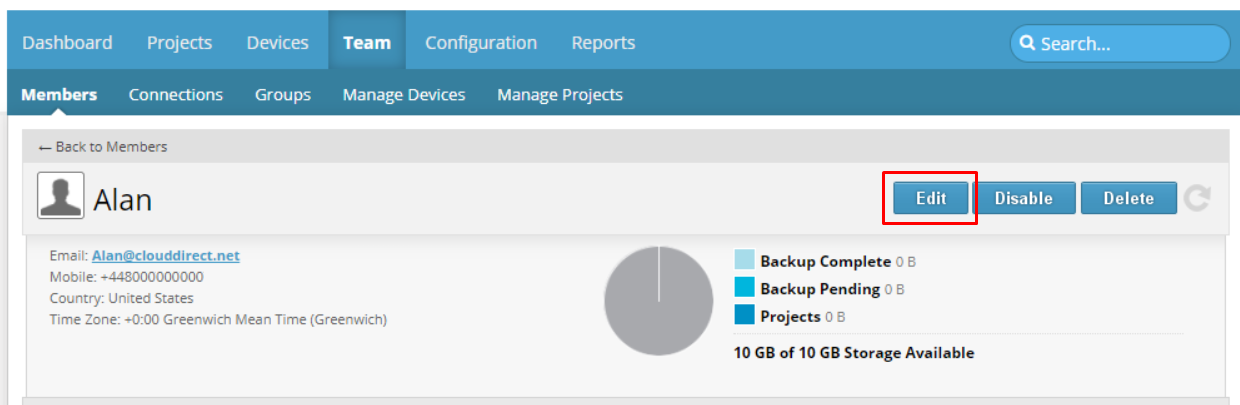Viewport: 1240px width, 405px height.
Task: Open the Groups sub-tab
Action: (283, 95)
